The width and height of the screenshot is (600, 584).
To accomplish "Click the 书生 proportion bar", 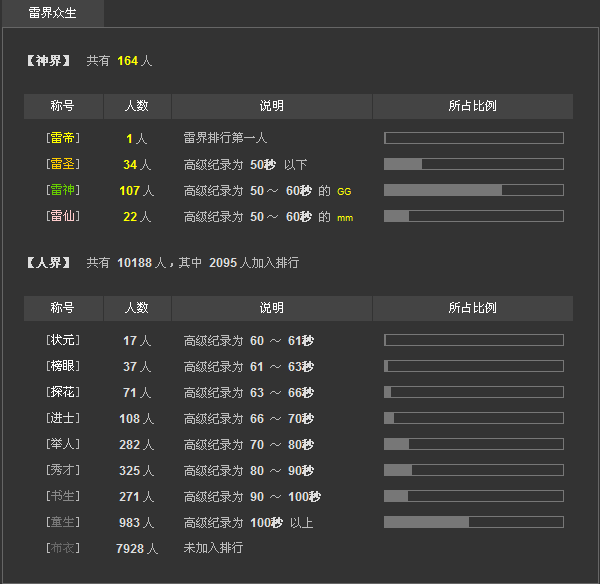I will click(474, 496).
